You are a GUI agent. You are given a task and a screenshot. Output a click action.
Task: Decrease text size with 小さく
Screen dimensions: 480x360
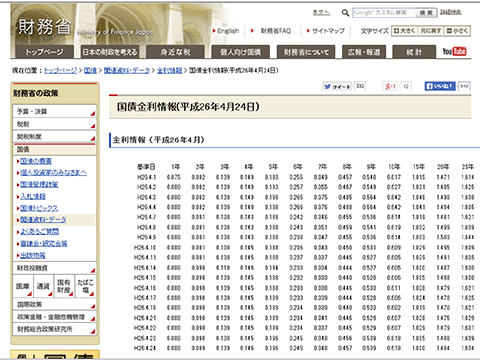(458, 31)
